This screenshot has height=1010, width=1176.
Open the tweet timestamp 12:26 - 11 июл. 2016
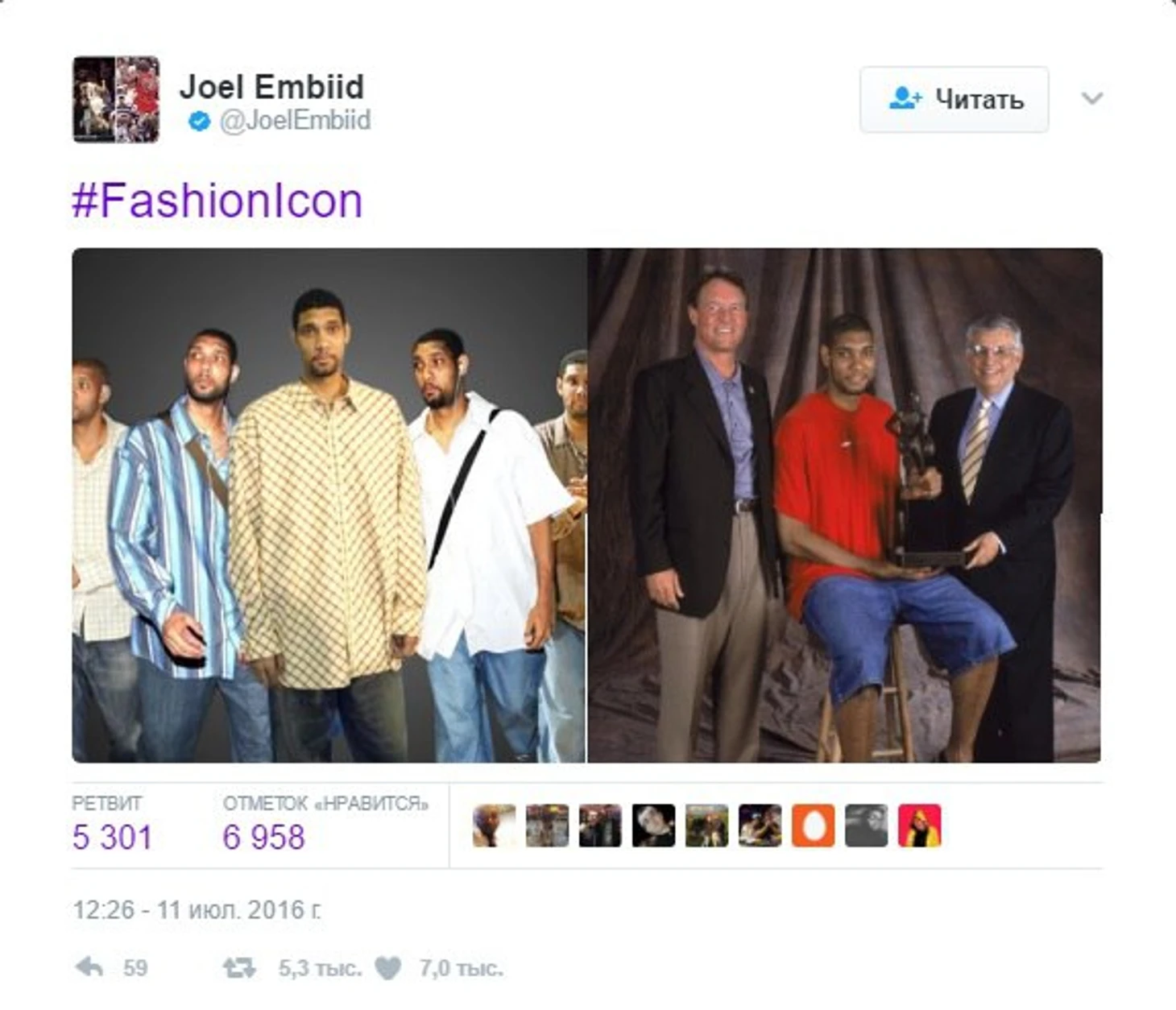click(x=197, y=910)
